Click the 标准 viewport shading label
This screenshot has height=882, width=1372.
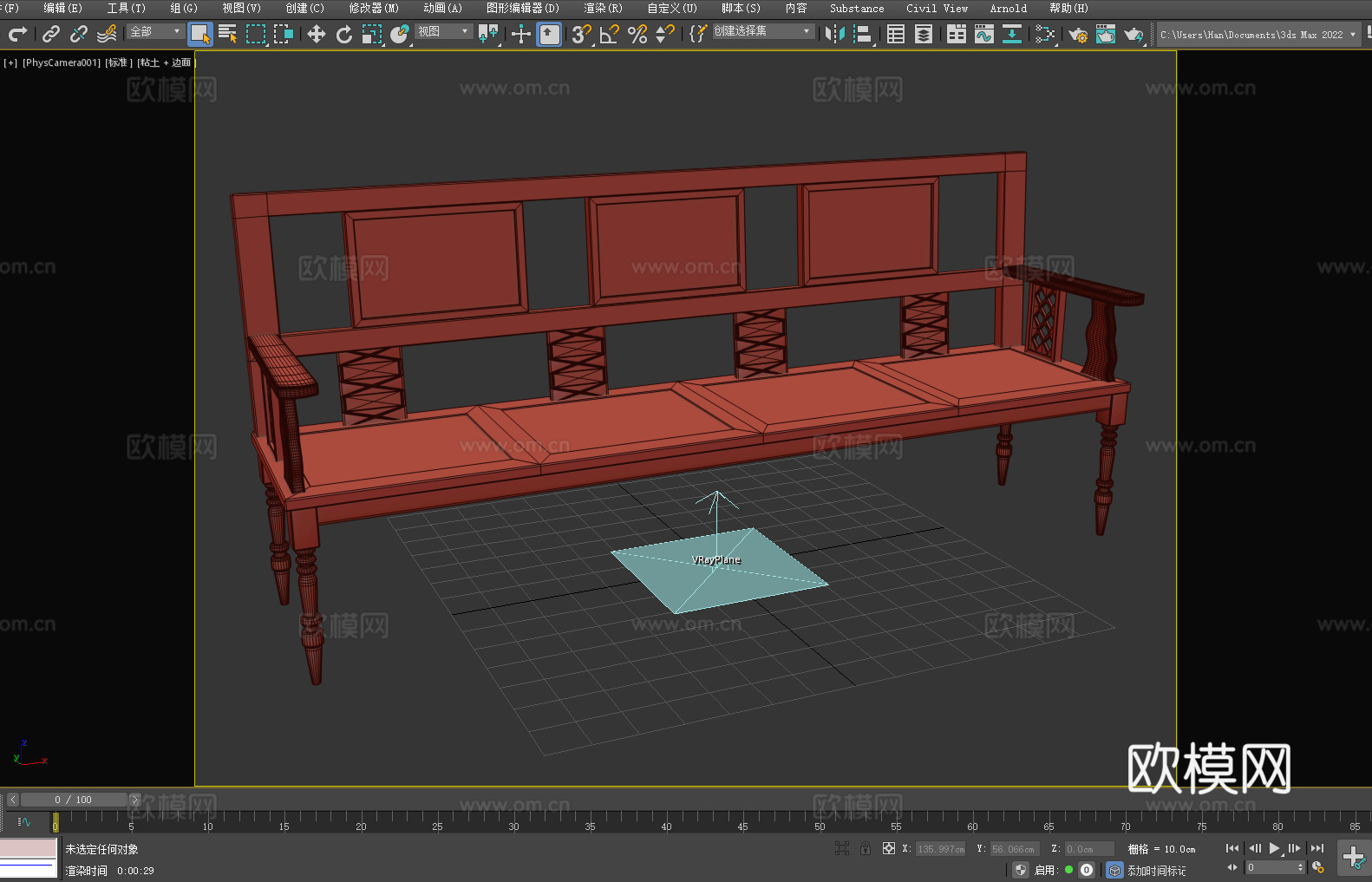tap(119, 62)
